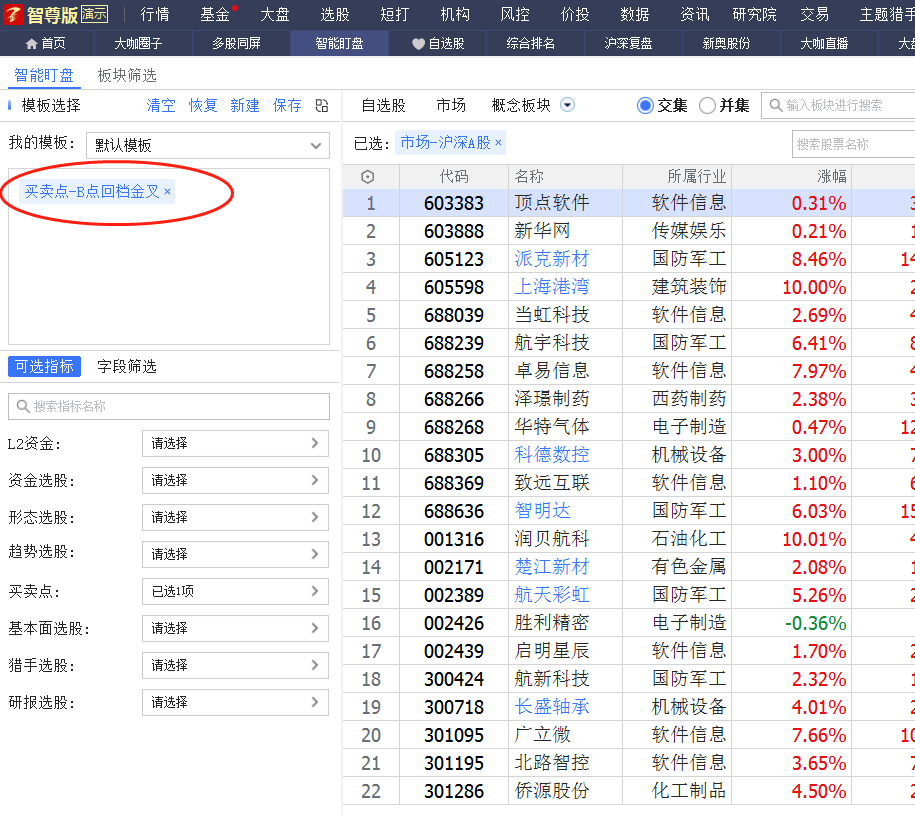Switch to the 大咖直播 tab
This screenshot has width=915, height=815.
(x=825, y=44)
